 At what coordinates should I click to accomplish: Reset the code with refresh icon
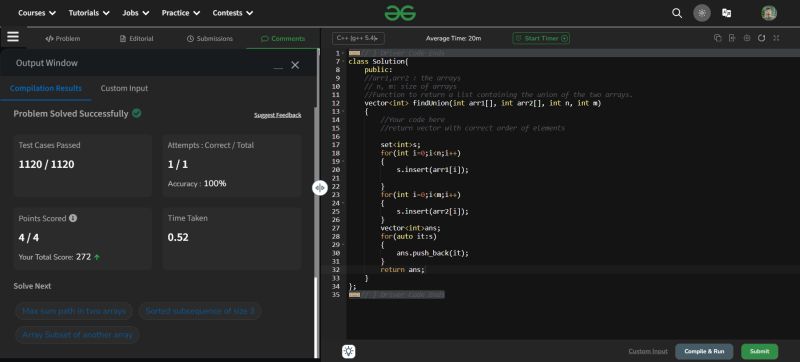click(x=761, y=38)
